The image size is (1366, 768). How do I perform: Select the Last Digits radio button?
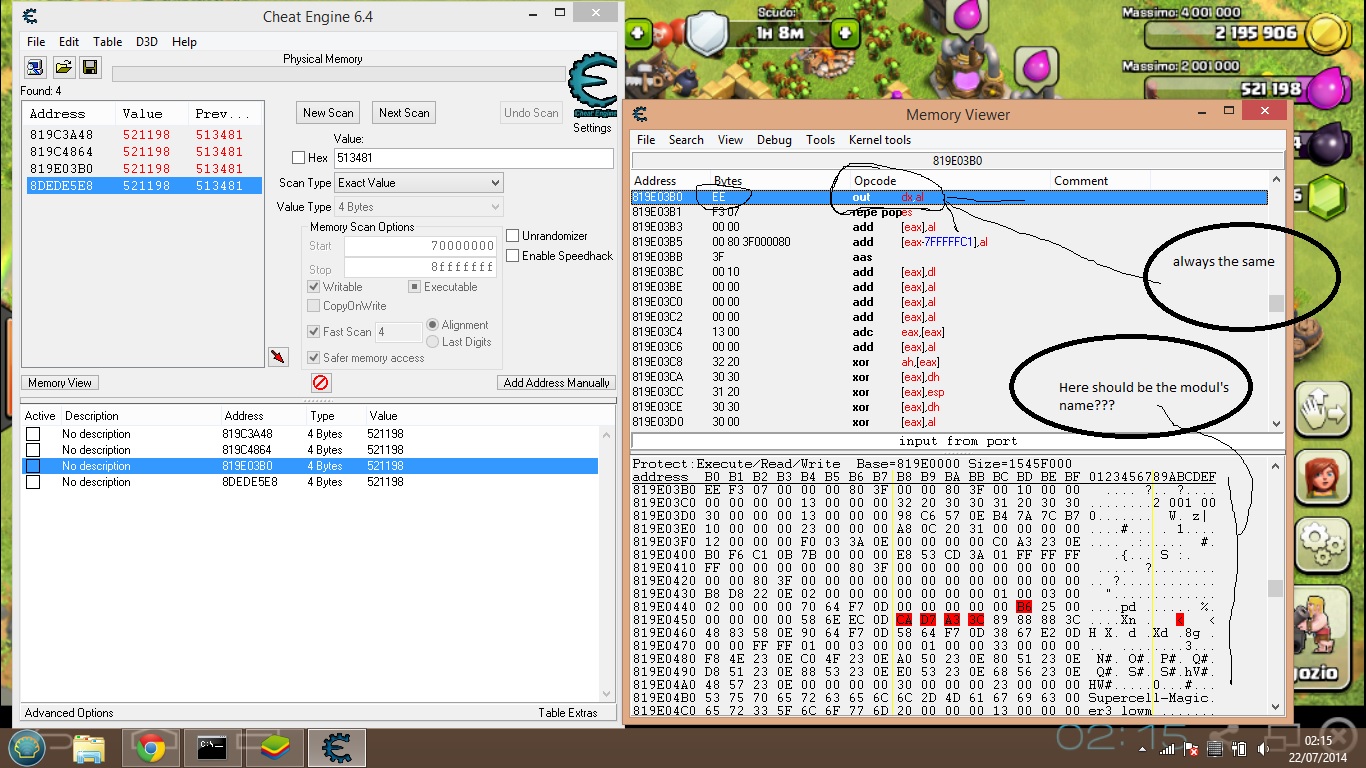point(433,342)
